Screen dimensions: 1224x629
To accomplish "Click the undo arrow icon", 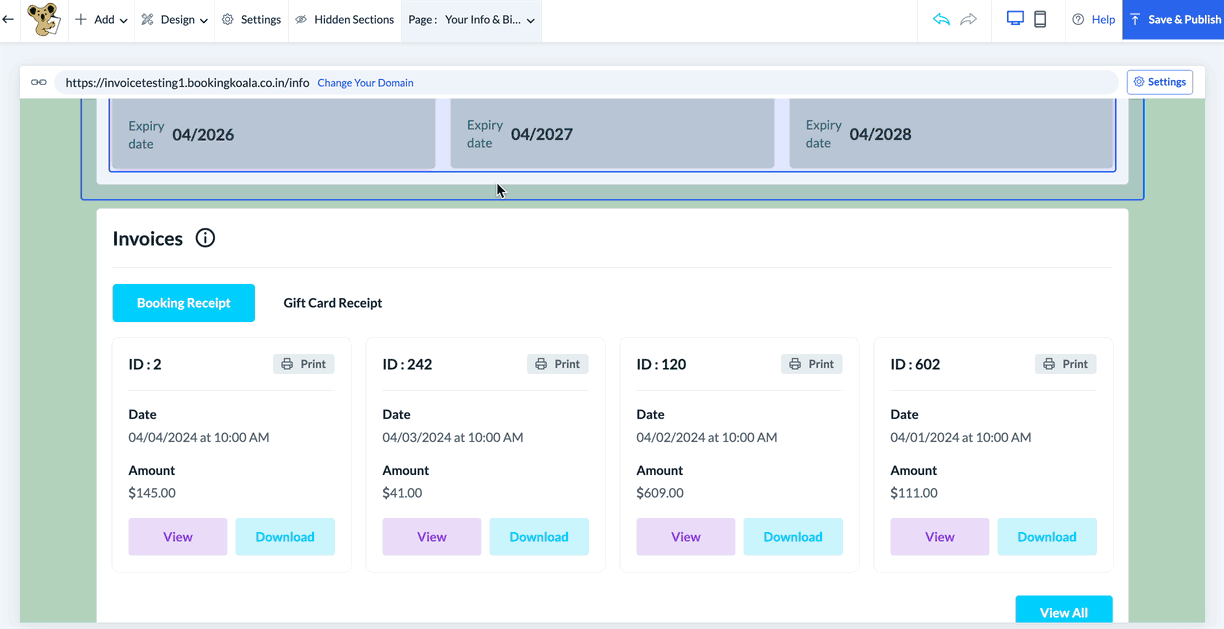I will [940, 20].
